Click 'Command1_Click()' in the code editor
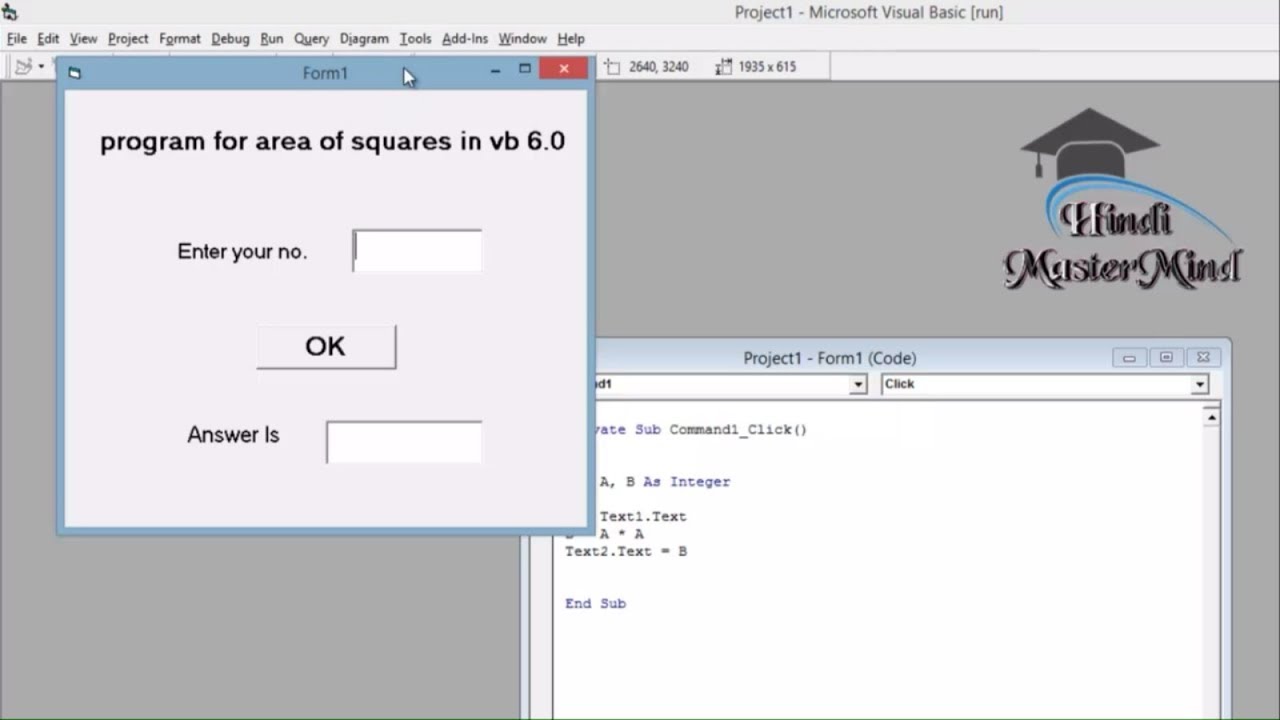1280x720 pixels. coord(738,430)
